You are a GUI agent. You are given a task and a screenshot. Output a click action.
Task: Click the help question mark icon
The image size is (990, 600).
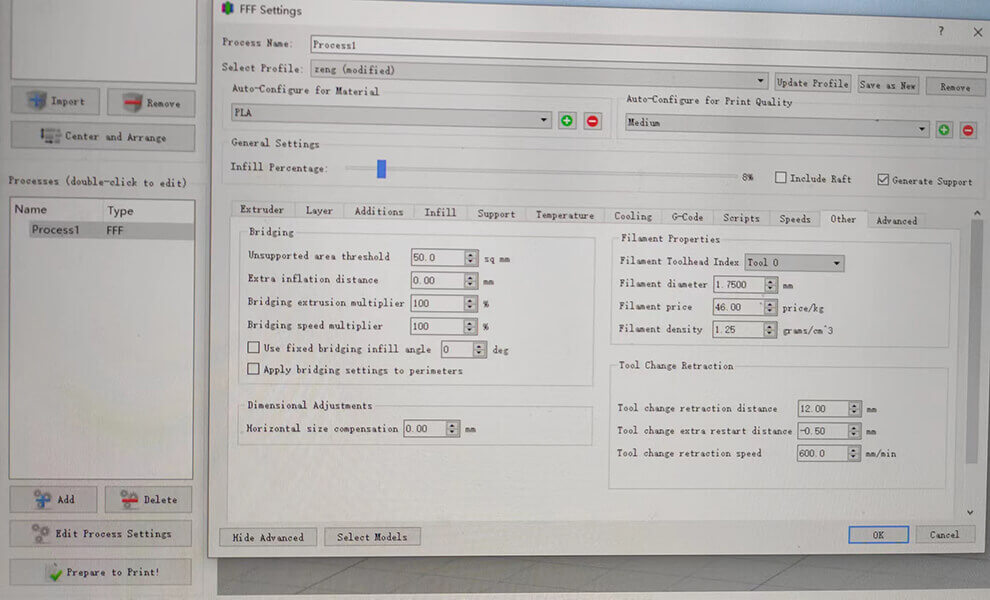(940, 32)
